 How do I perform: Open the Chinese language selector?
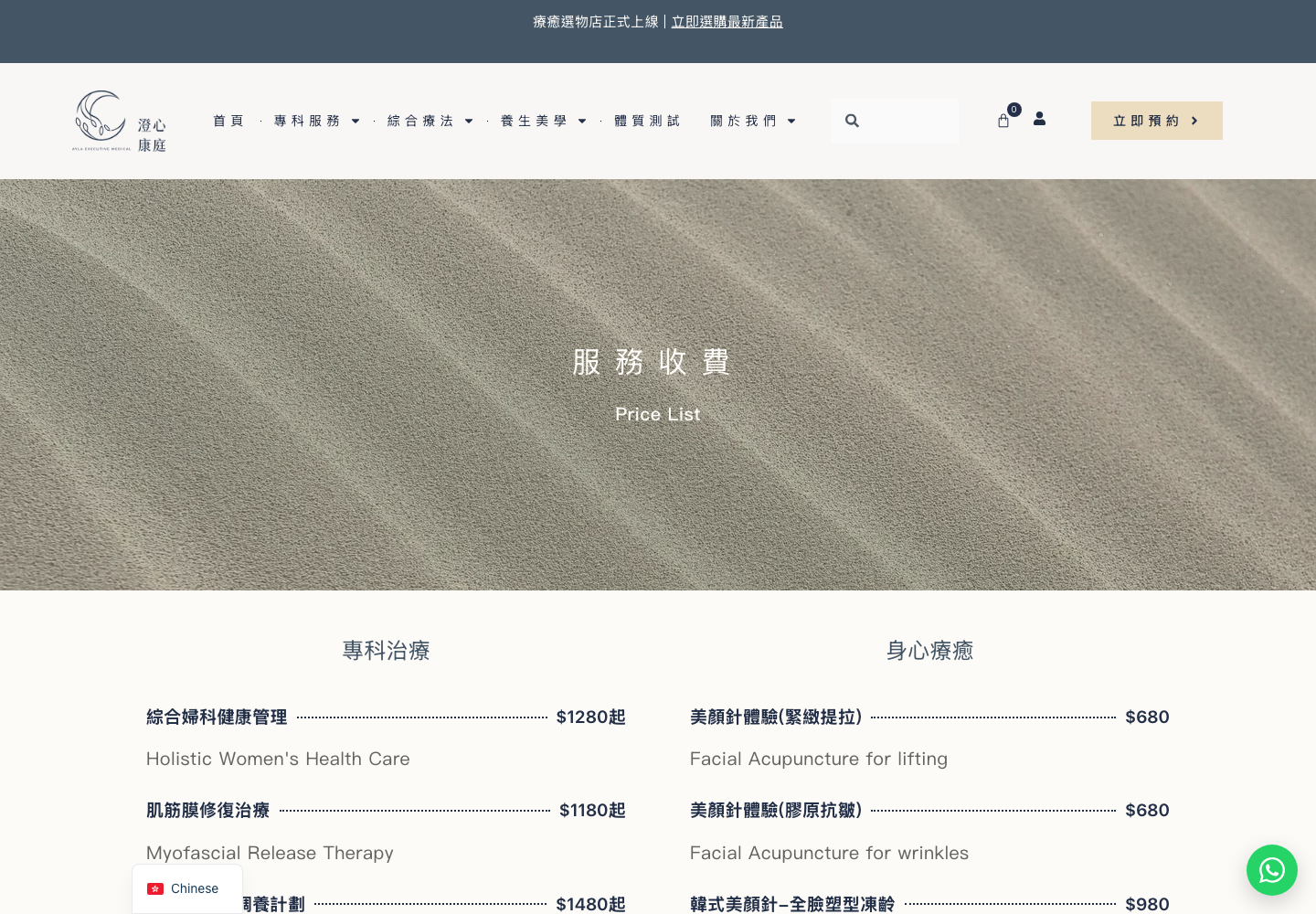187,888
